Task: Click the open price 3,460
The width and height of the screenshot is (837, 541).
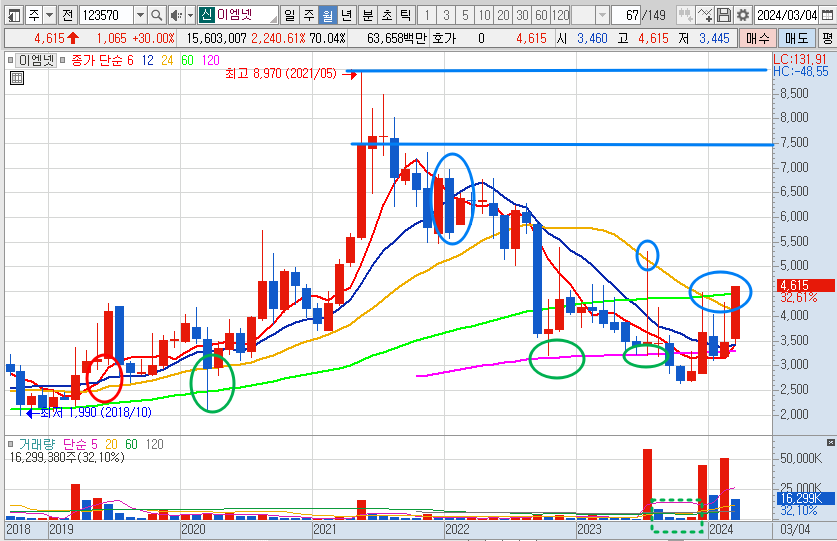Action: [592, 38]
